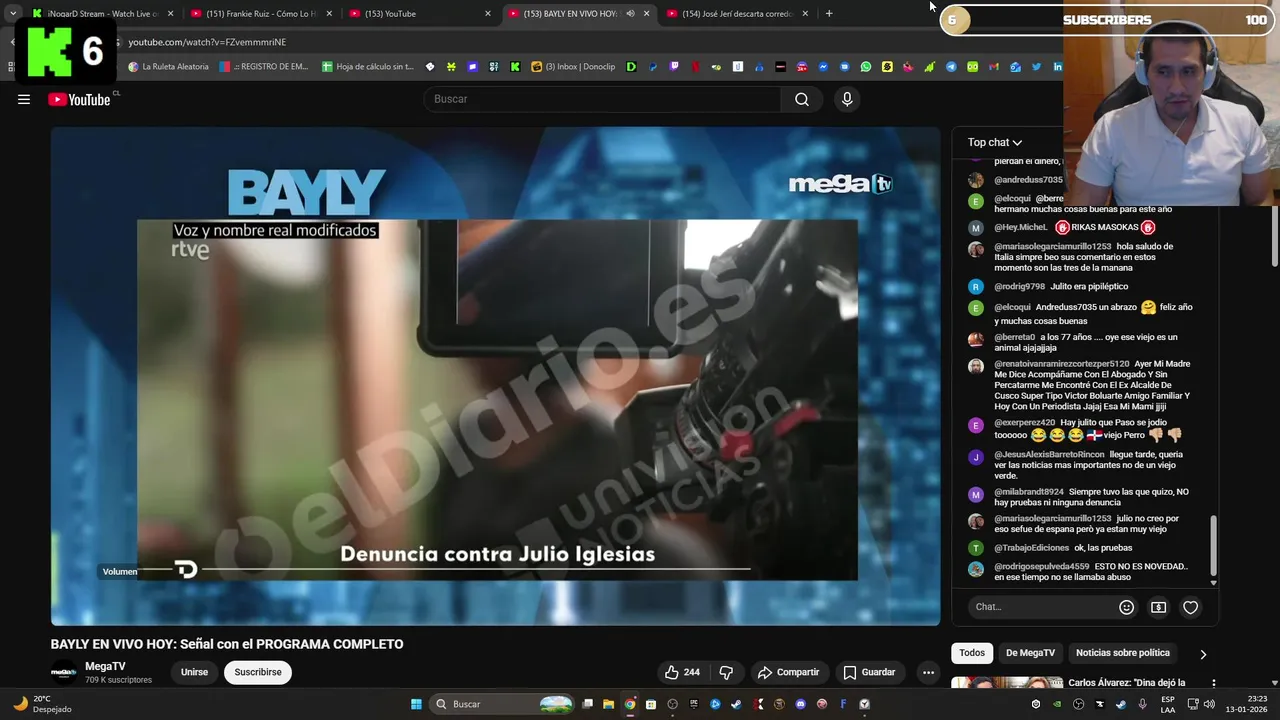Select Noticias sobre política chip
This screenshot has height=720, width=1280.
tap(1122, 653)
